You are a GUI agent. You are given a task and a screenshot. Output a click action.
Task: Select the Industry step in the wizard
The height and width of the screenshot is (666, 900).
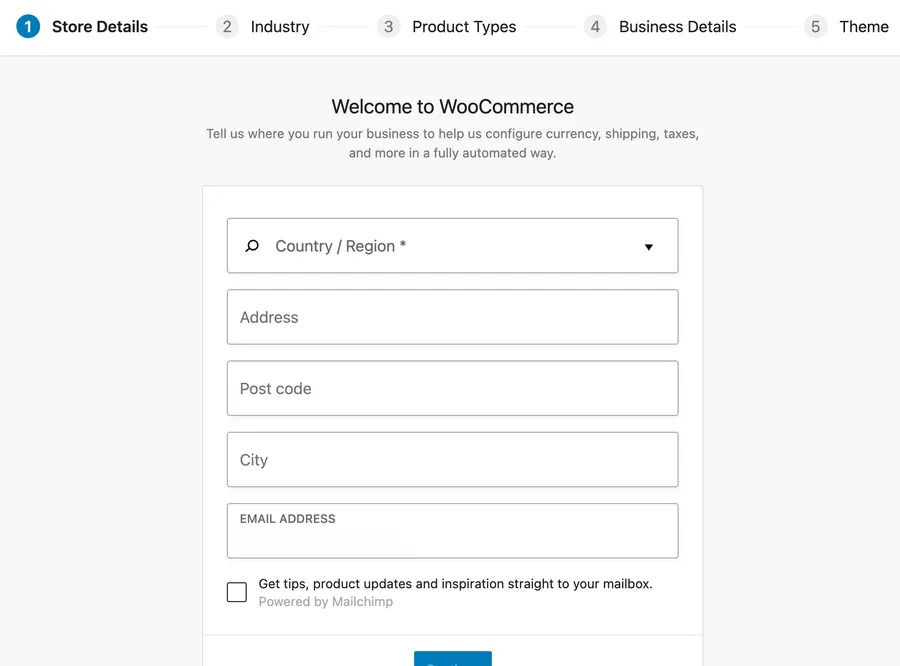280,27
